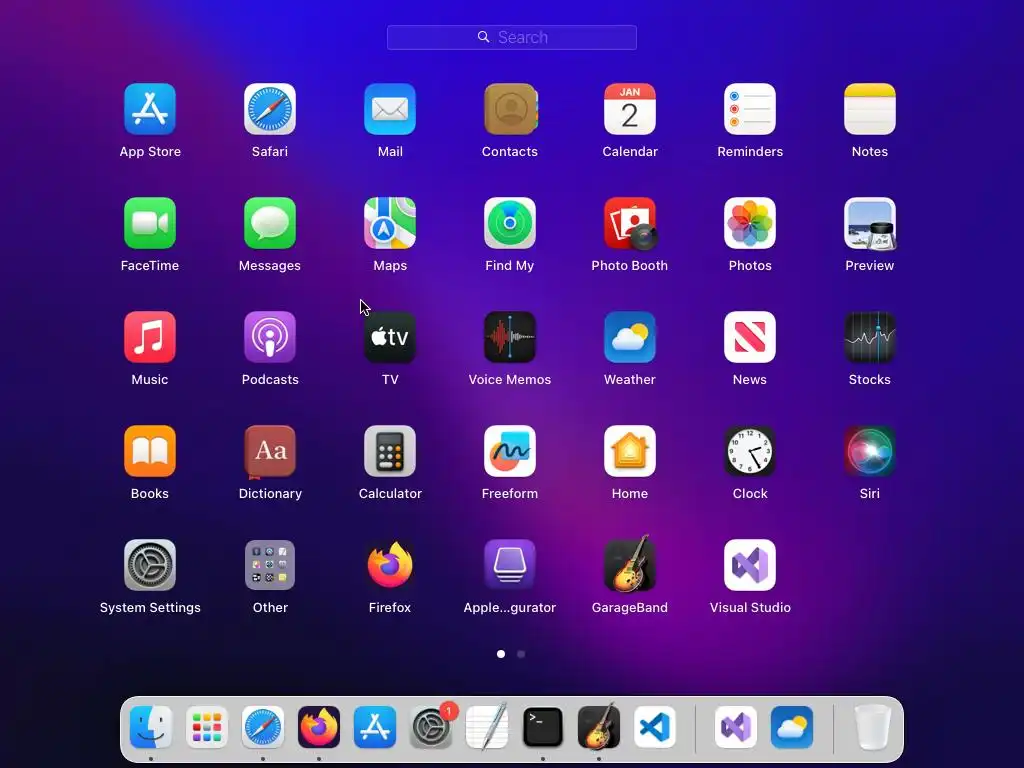Image resolution: width=1024 pixels, height=768 pixels.
Task: Open the Dictionary app
Action: 270,451
